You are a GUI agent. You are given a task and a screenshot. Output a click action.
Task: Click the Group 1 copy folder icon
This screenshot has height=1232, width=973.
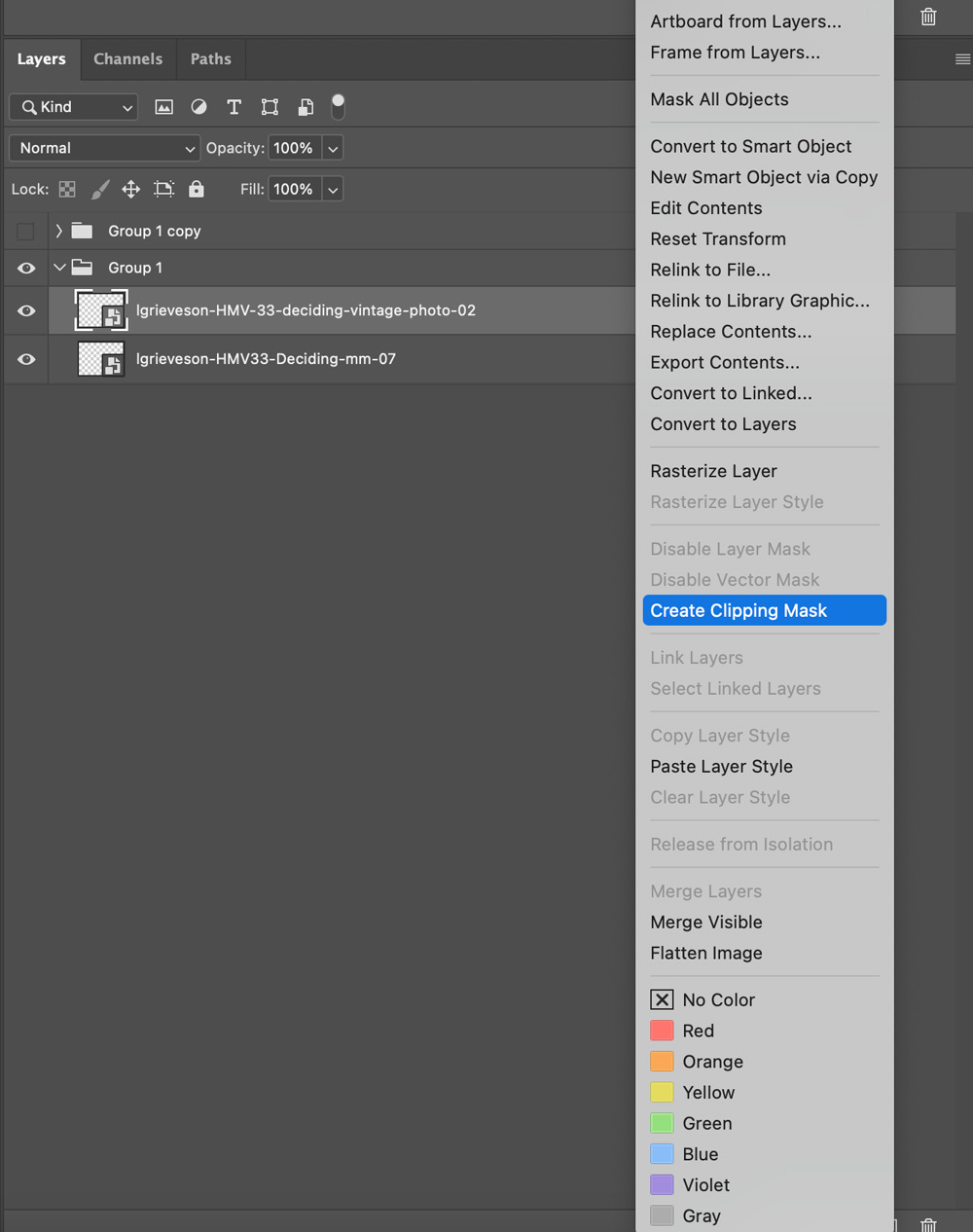[82, 231]
